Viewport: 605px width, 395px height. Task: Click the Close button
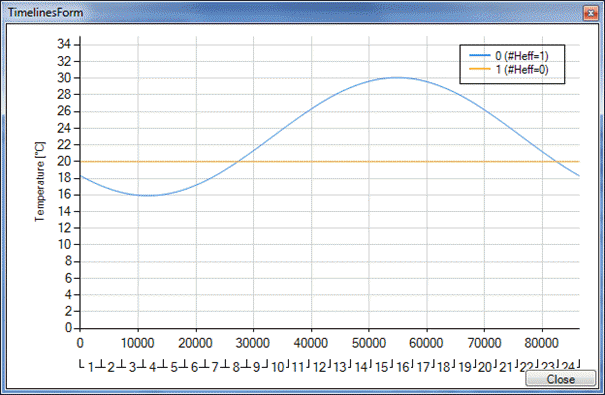click(560, 379)
